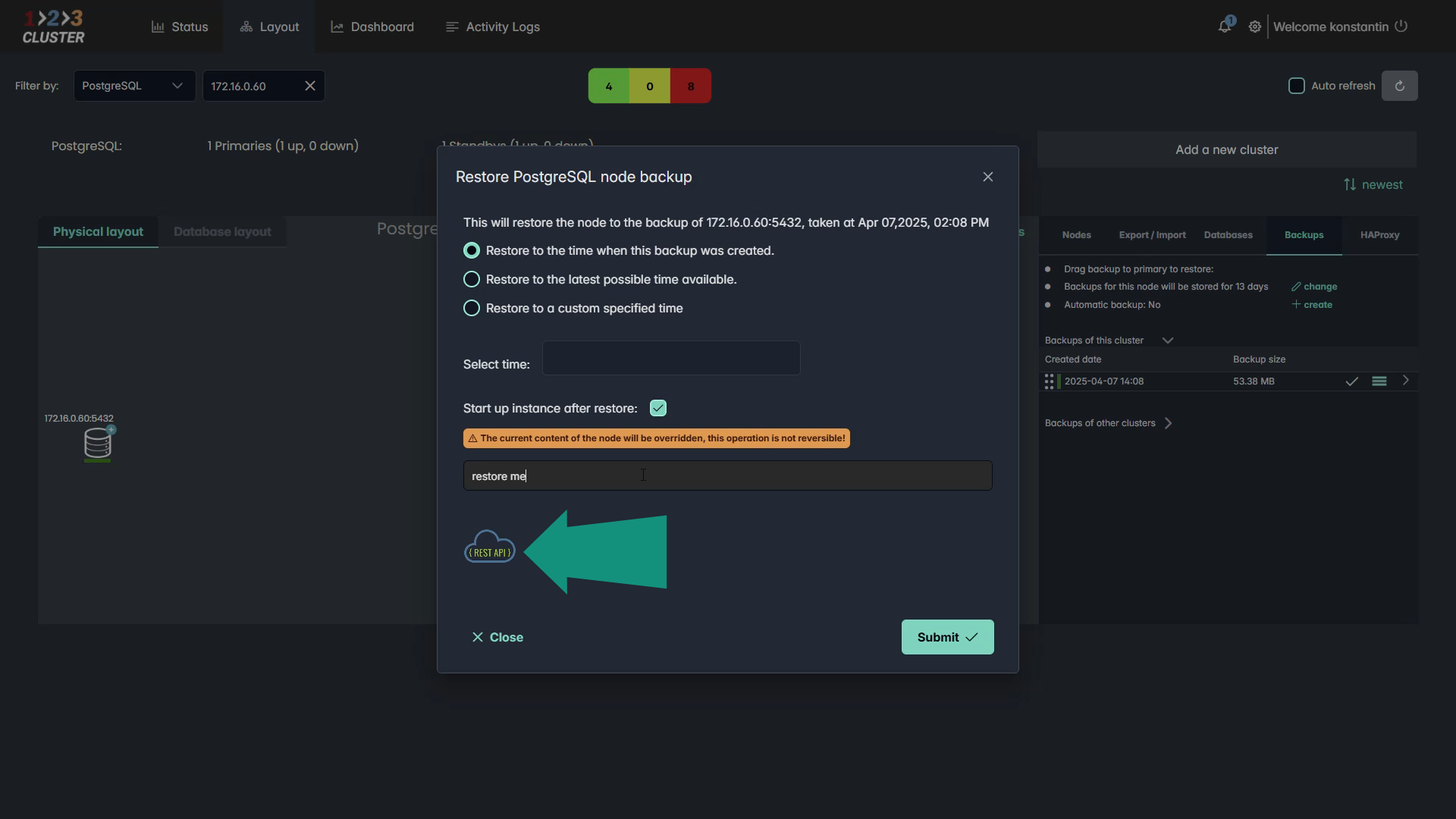Toggle start up instance after restore
Image resolution: width=1456 pixels, height=819 pixels.
(x=657, y=408)
